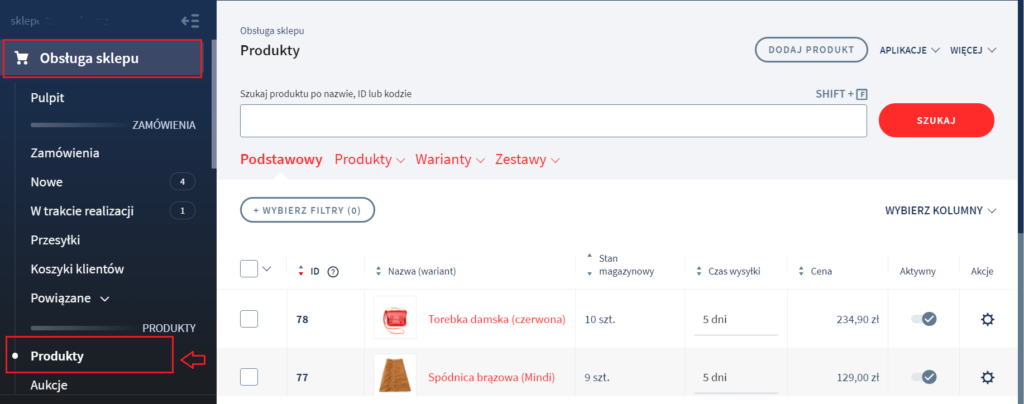The width and height of the screenshot is (1024, 404).
Task: Click the product search input field
Action: coord(553,120)
